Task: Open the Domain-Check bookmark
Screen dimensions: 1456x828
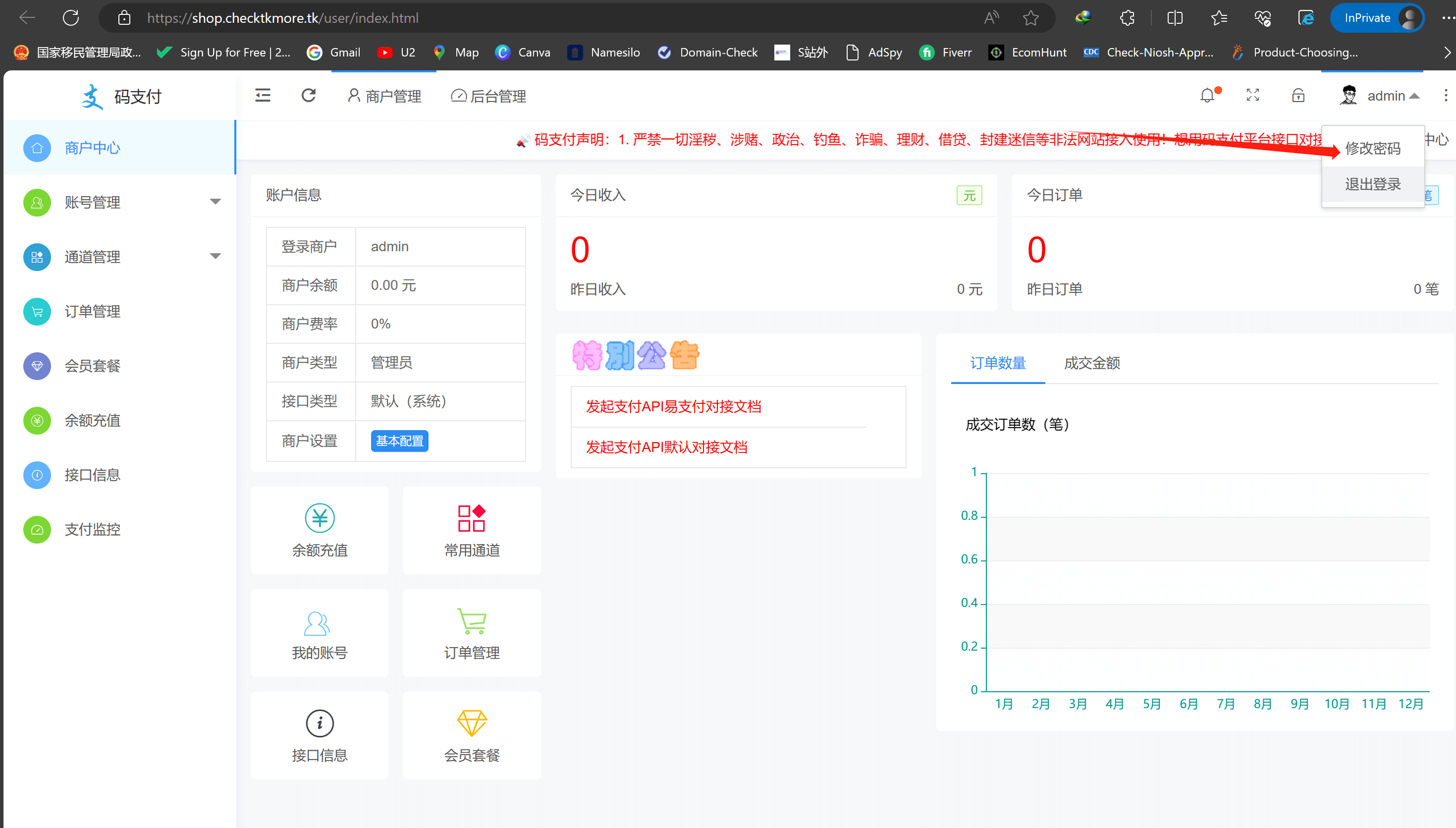Action: tap(707, 53)
